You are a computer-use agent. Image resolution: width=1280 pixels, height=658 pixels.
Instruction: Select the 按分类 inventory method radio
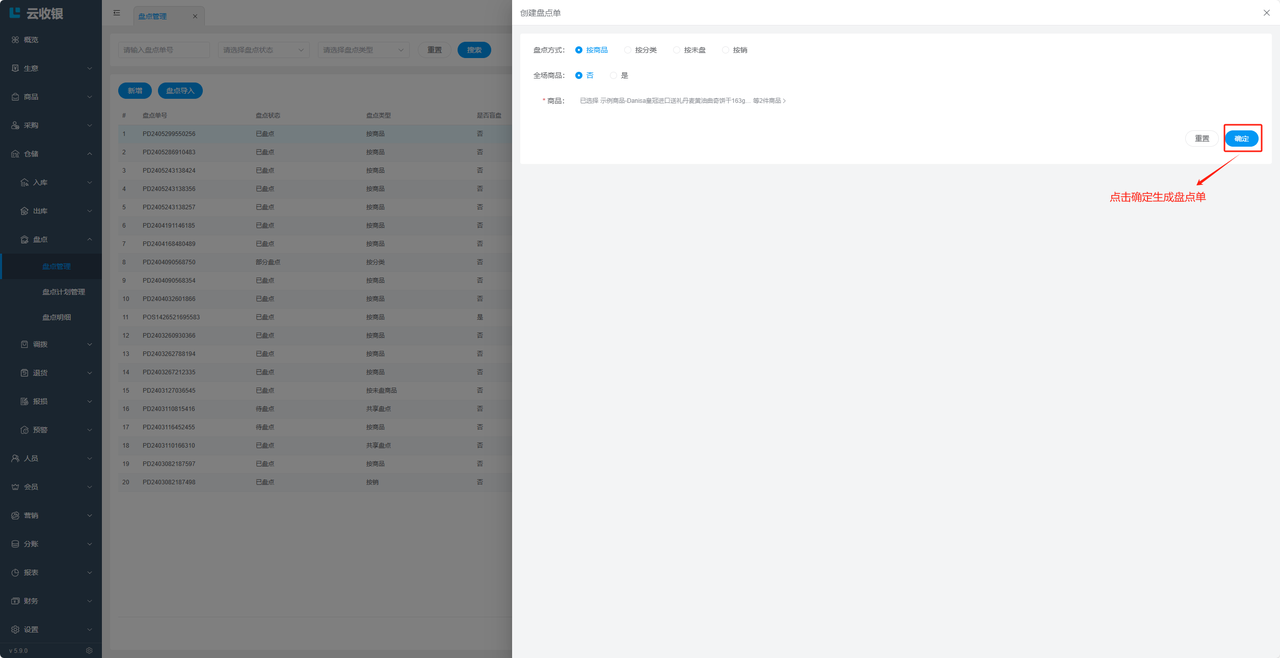628,50
